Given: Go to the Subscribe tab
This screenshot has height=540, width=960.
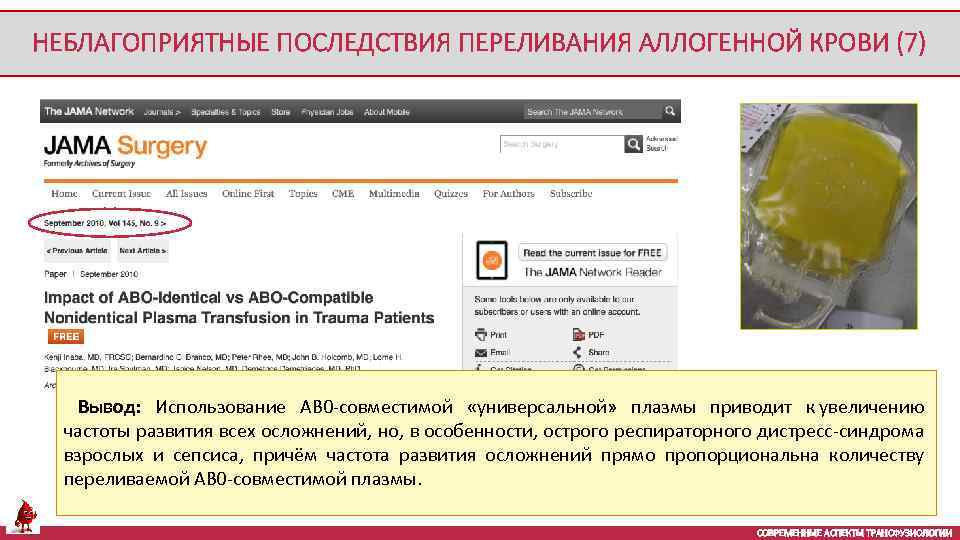Looking at the screenshot, I should [x=571, y=193].
